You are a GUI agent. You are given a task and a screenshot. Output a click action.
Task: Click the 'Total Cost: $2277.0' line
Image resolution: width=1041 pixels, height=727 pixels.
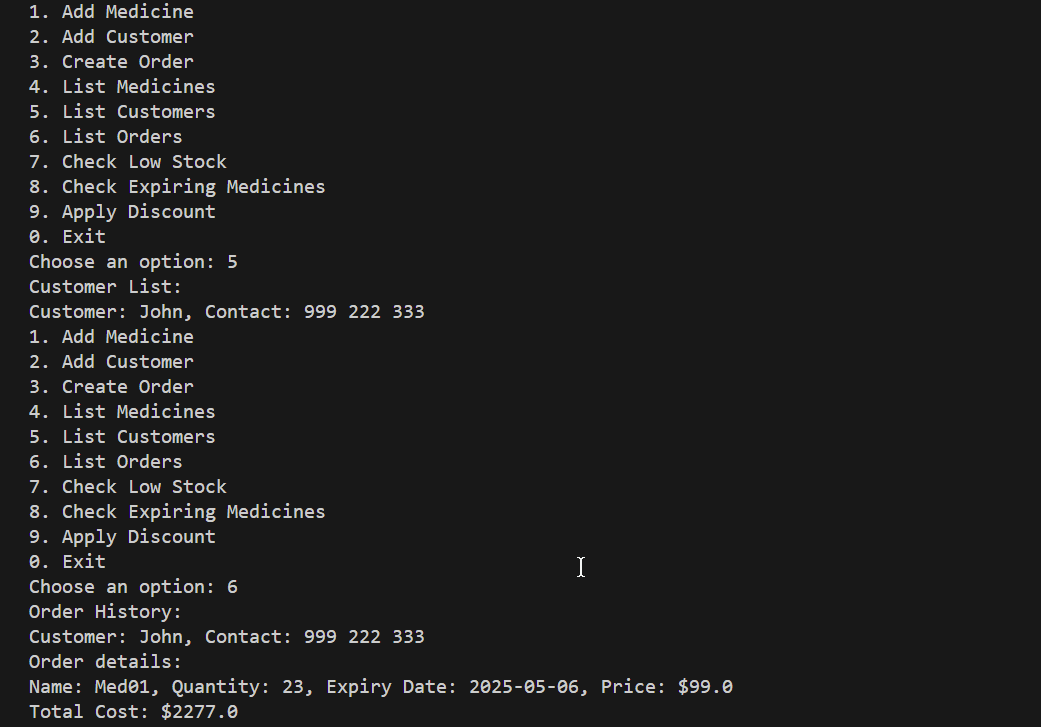click(133, 712)
